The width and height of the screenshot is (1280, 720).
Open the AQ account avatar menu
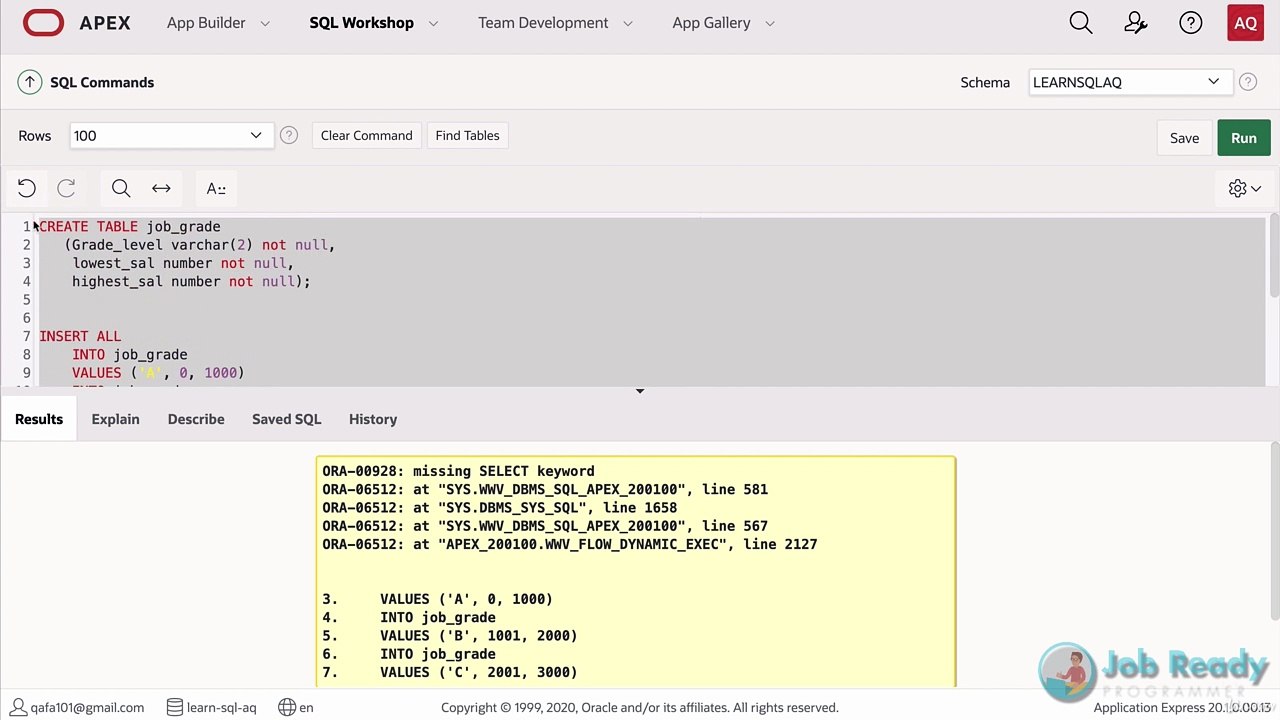pos(1246,23)
